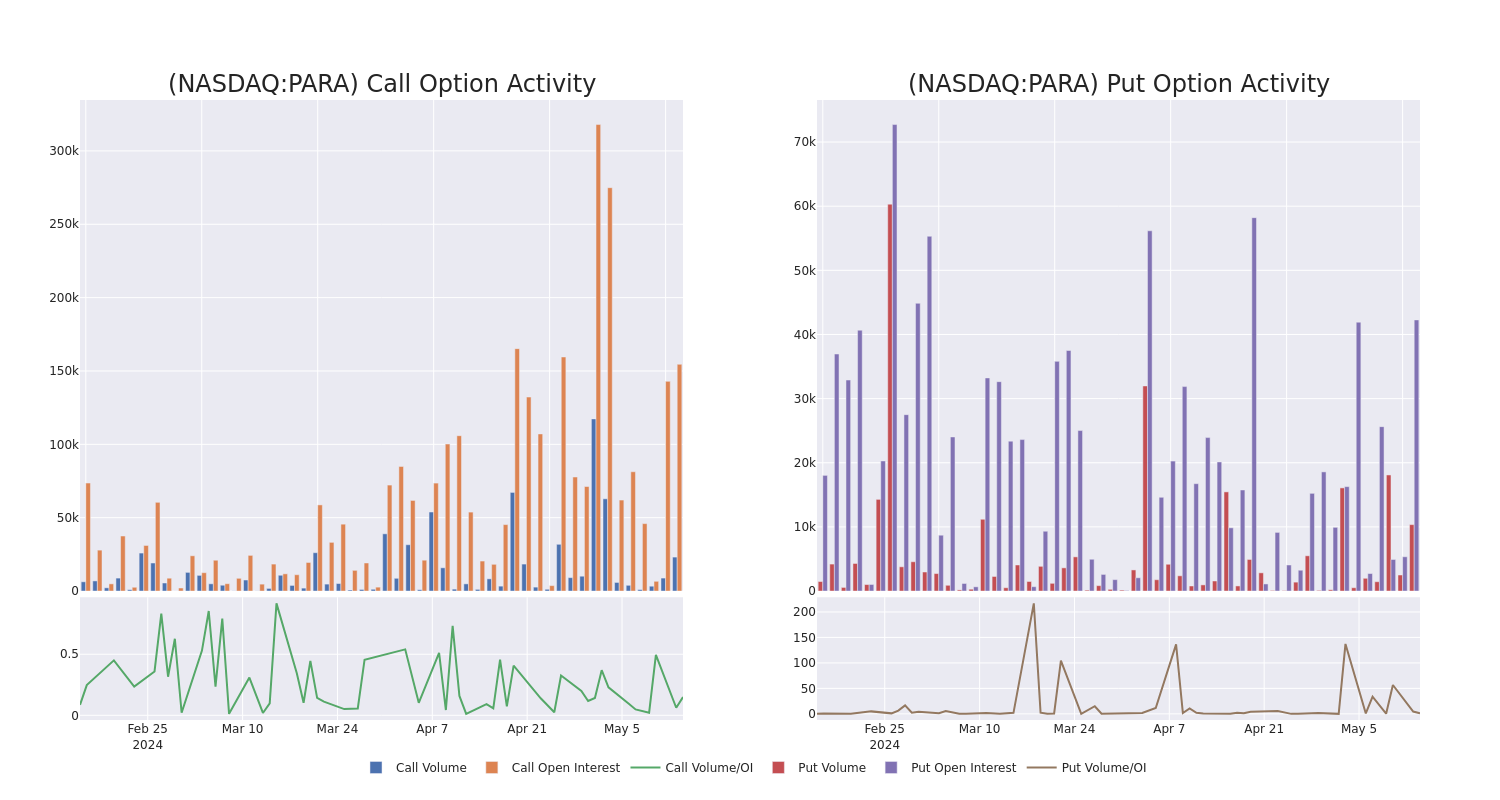Click the Put Option Activity chart title
Viewport: 1500px width, 800px height.
click(x=1119, y=84)
